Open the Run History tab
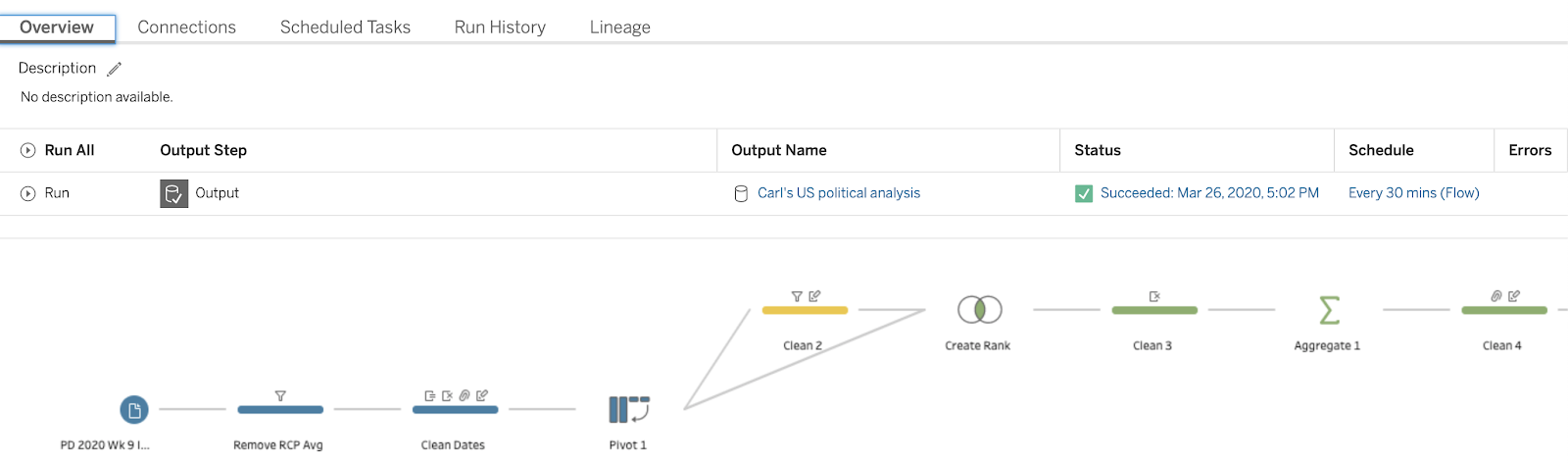Viewport: 1568px width, 464px height. [x=500, y=27]
